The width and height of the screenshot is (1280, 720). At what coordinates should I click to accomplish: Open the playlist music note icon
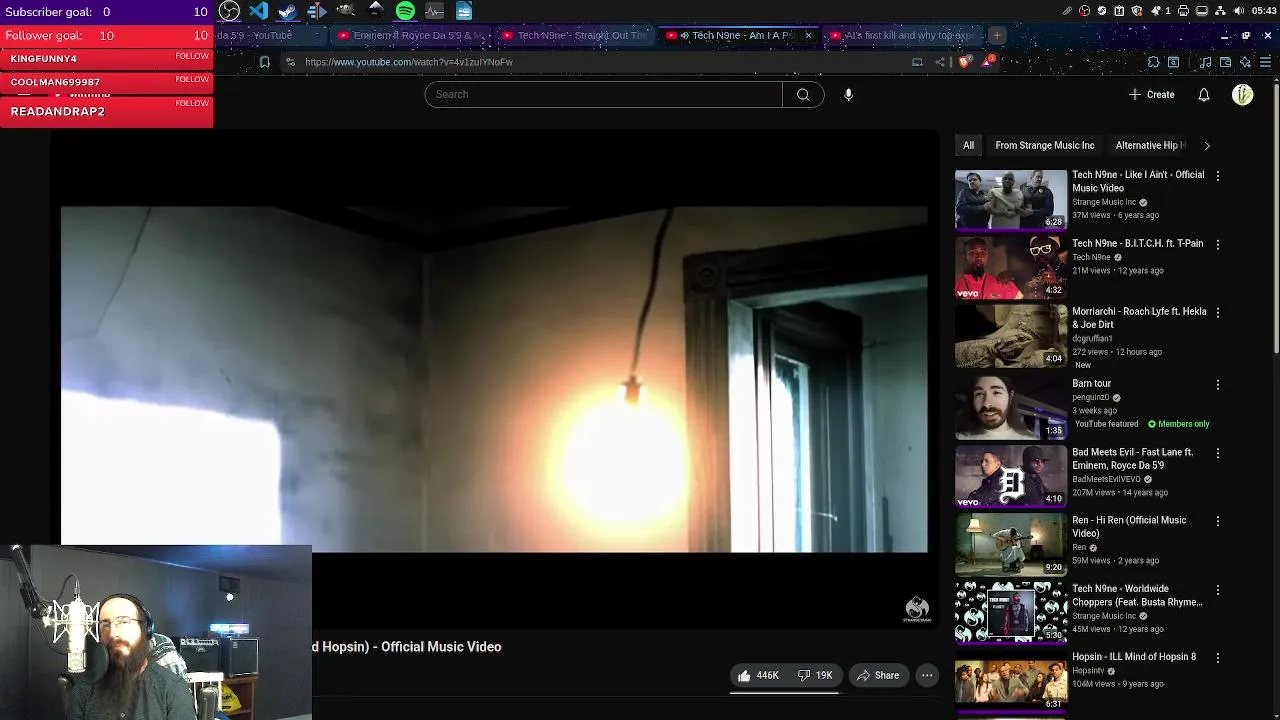click(1205, 62)
